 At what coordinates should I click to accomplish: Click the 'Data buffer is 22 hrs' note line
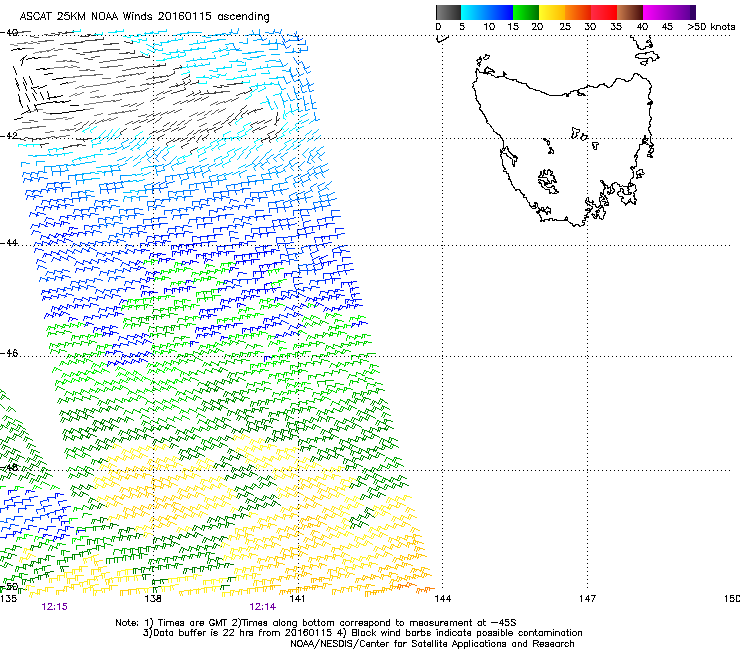pyautogui.click(x=362, y=633)
